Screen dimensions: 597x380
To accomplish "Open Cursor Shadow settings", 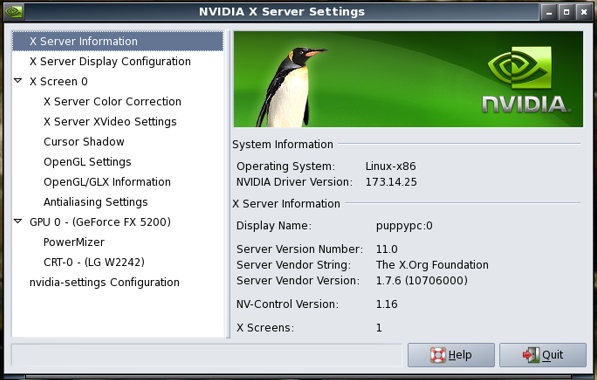I will pos(84,142).
